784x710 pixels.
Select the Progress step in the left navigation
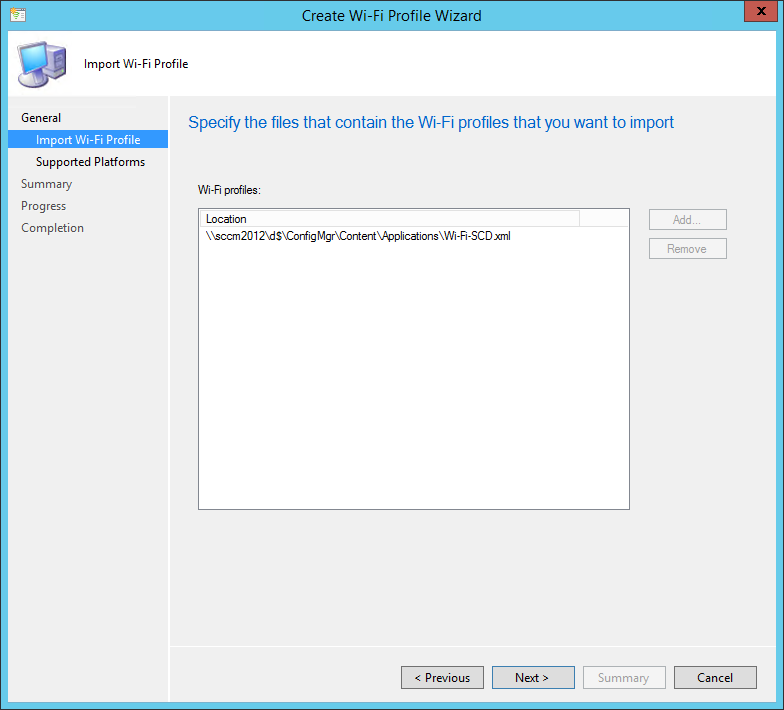click(x=44, y=206)
